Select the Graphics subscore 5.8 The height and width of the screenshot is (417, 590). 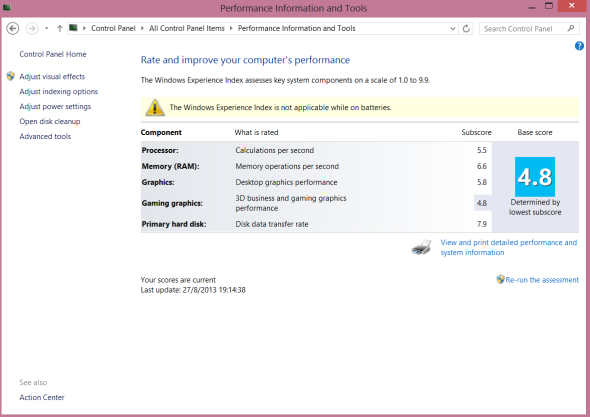point(482,182)
